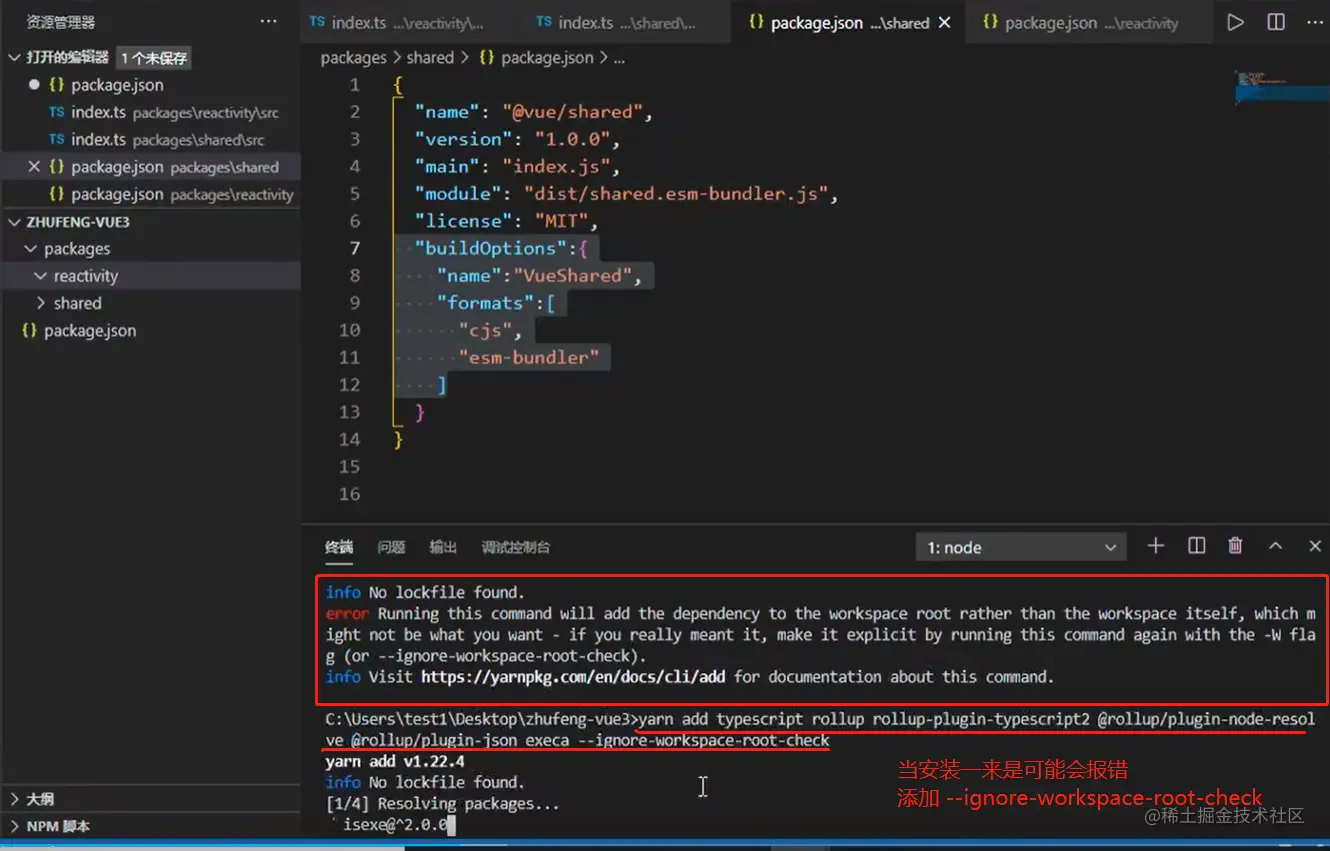Click 'yarn add v1.22.4' terminal line

click(x=395, y=762)
